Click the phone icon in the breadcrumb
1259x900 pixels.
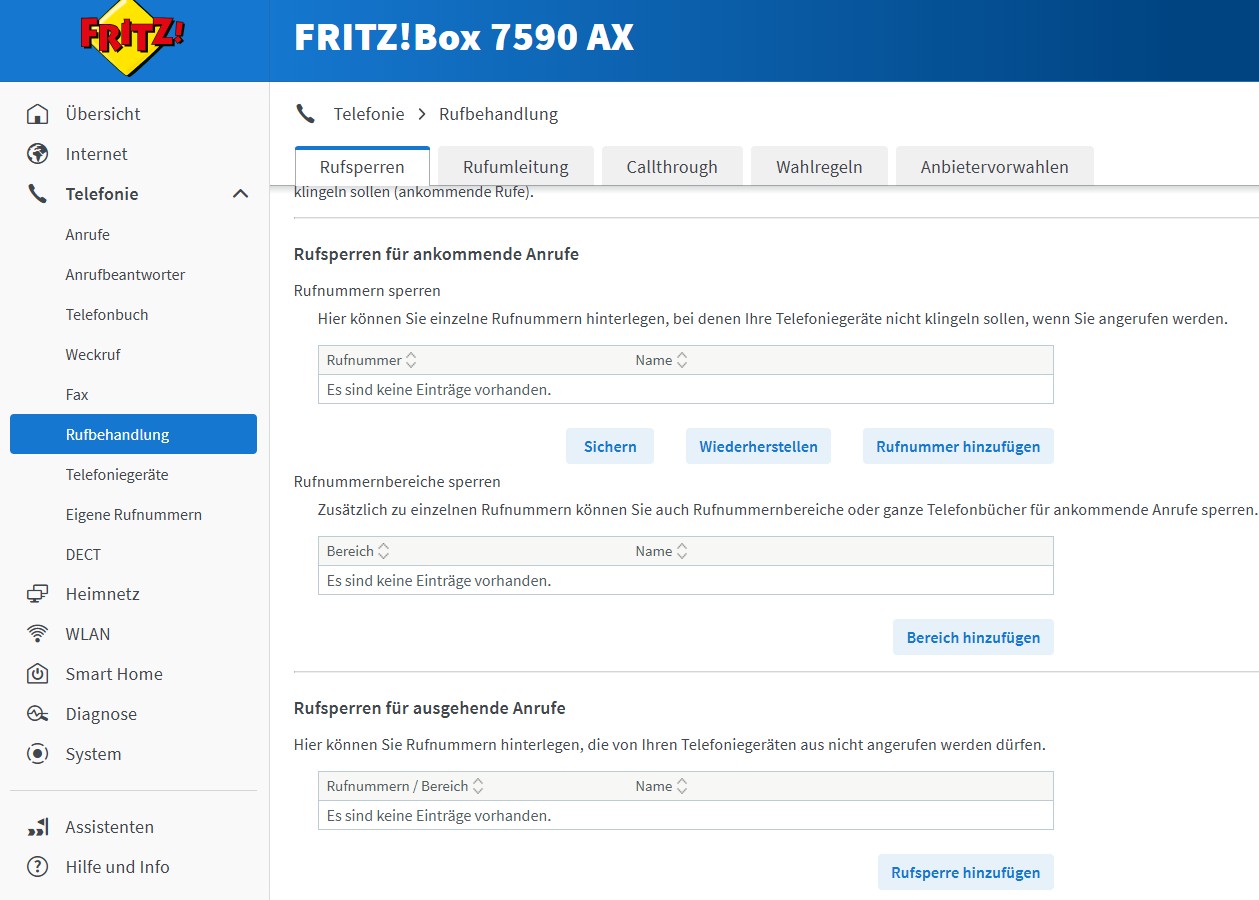[x=305, y=114]
